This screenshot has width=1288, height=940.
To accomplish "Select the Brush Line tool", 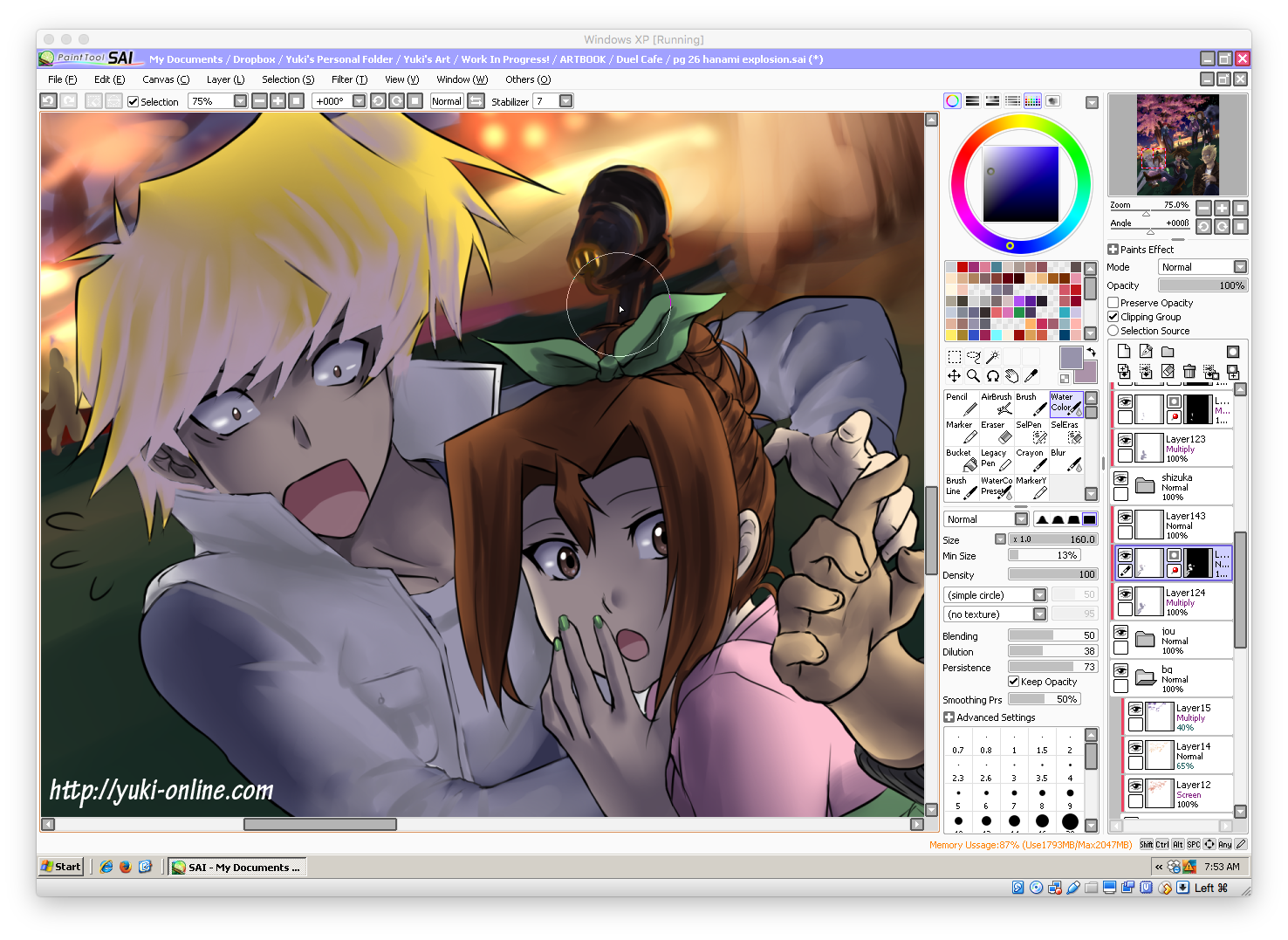I will pos(962,488).
